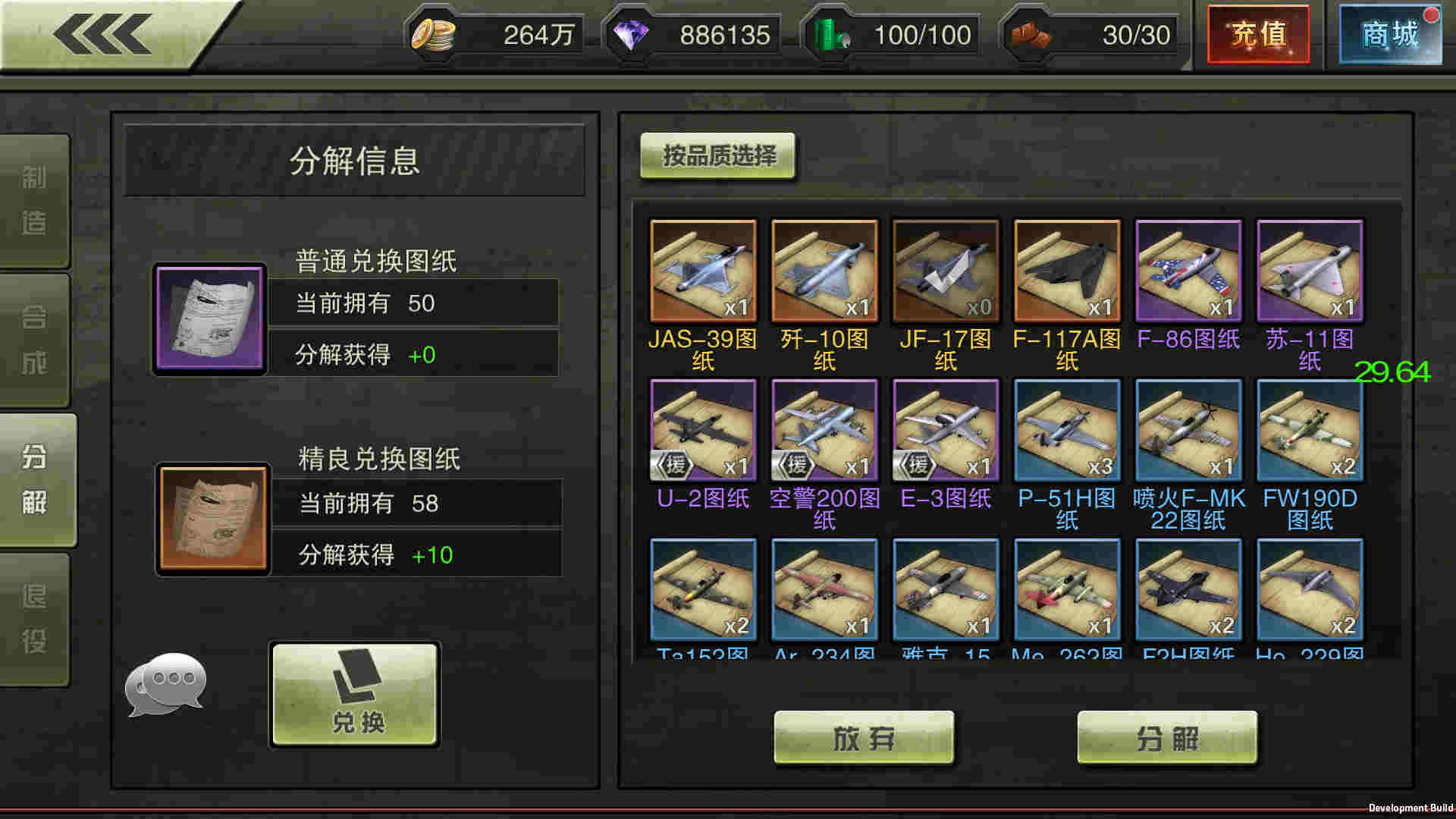1456x819 pixels.
Task: Open the 充值 recharge button
Action: 1258,34
